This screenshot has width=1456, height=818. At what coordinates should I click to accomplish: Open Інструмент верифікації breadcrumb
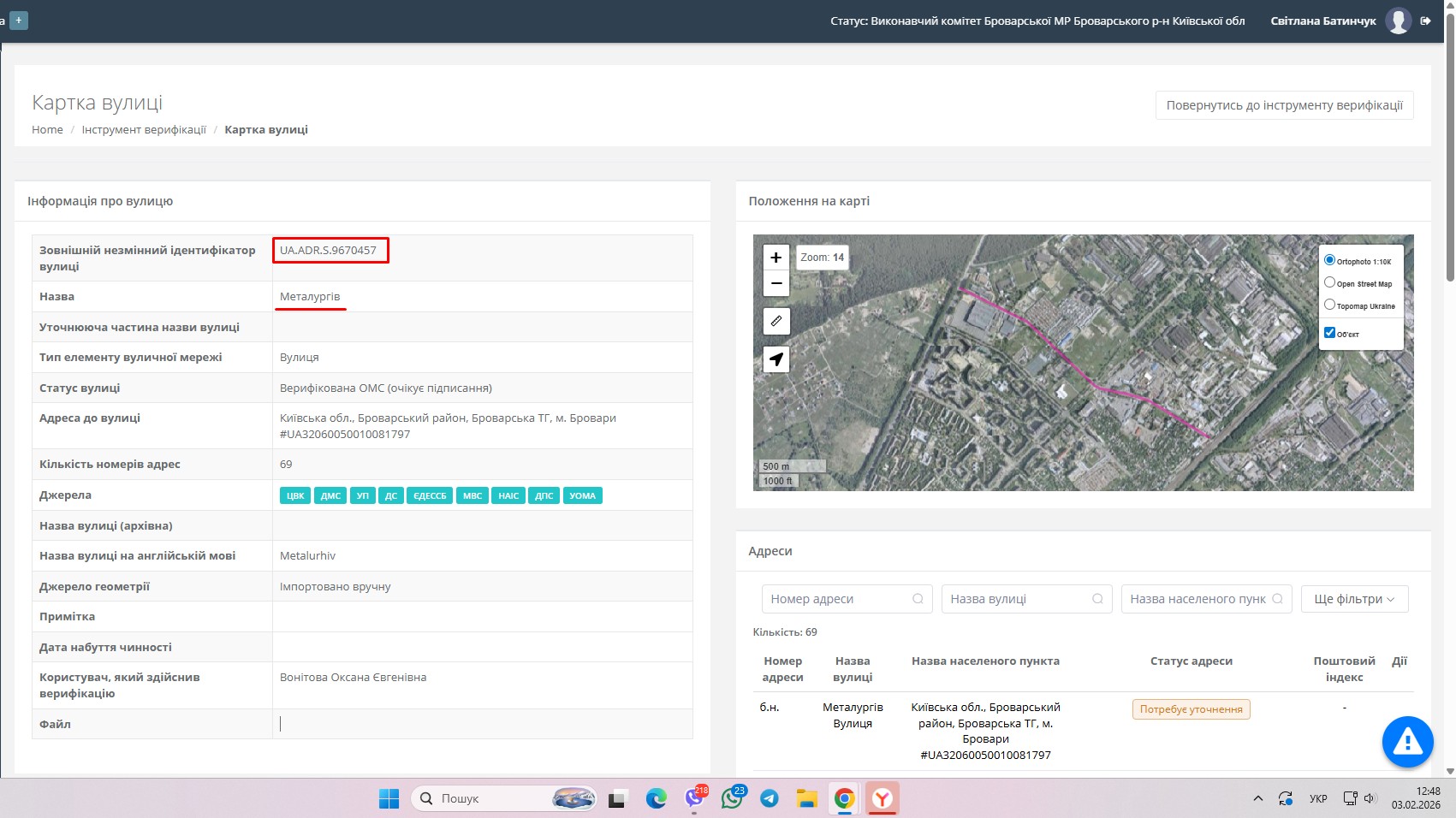pos(144,130)
